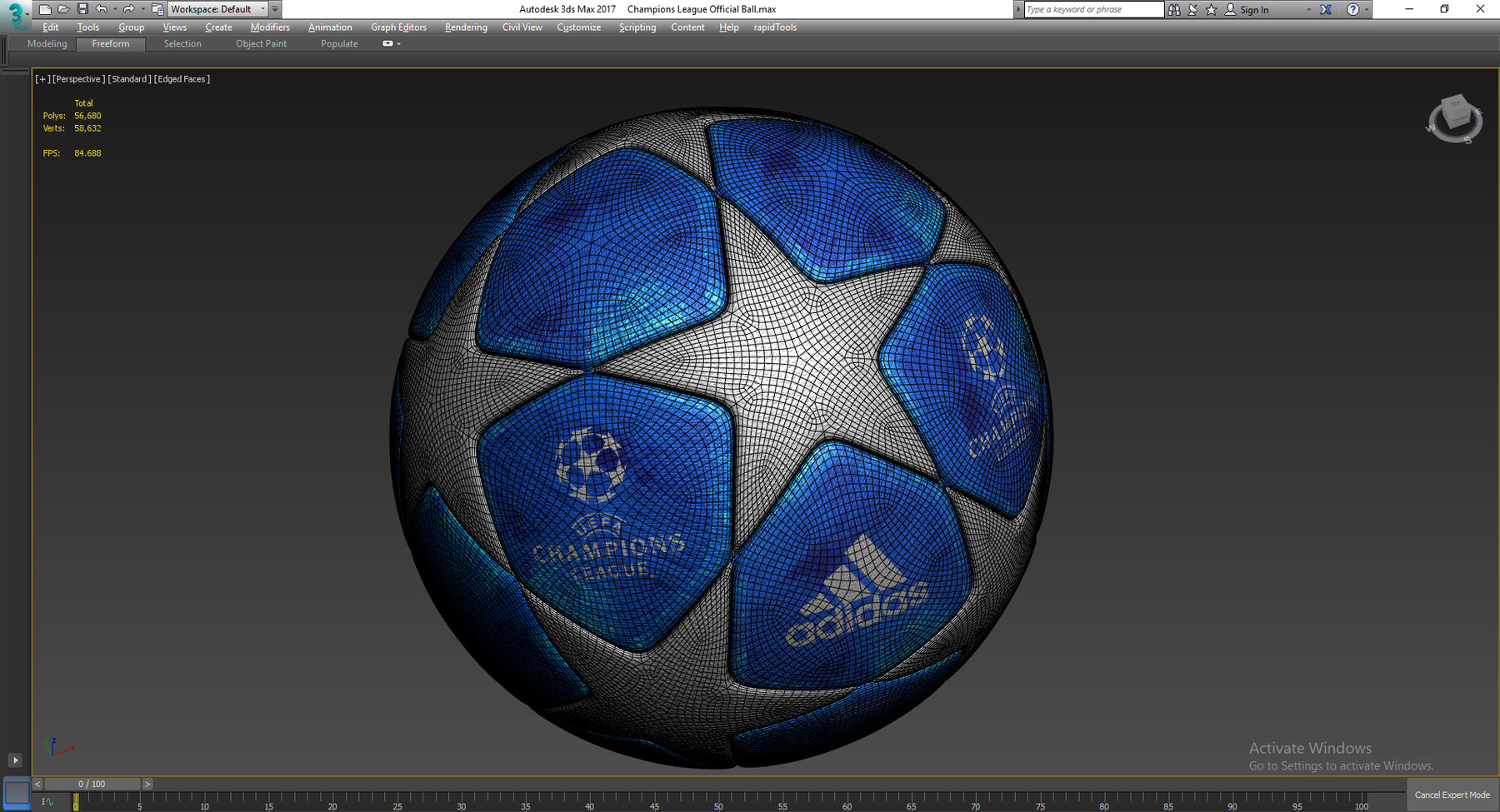Screen dimensions: 1500x812
Task: Click the Verts count value 58,632
Action: [x=87, y=128]
